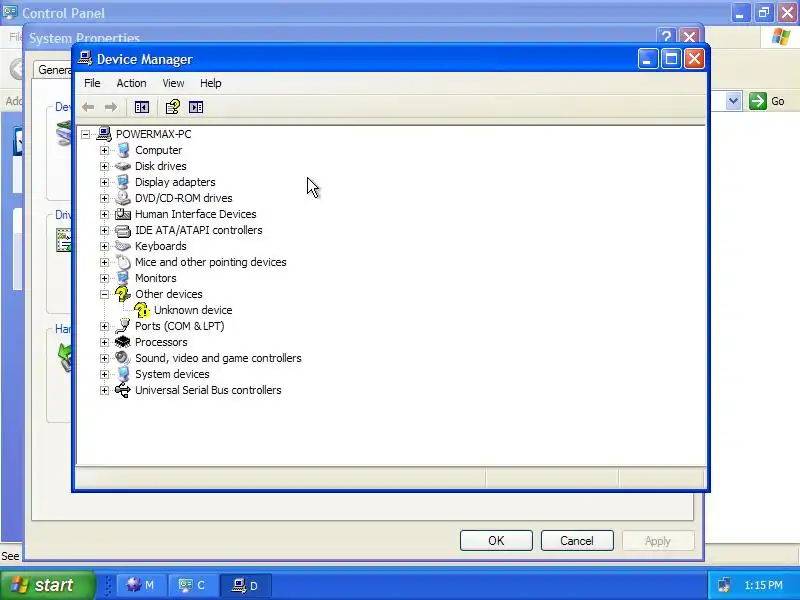800x600 pixels.
Task: Select the Processors tree item text
Action: 161,342
